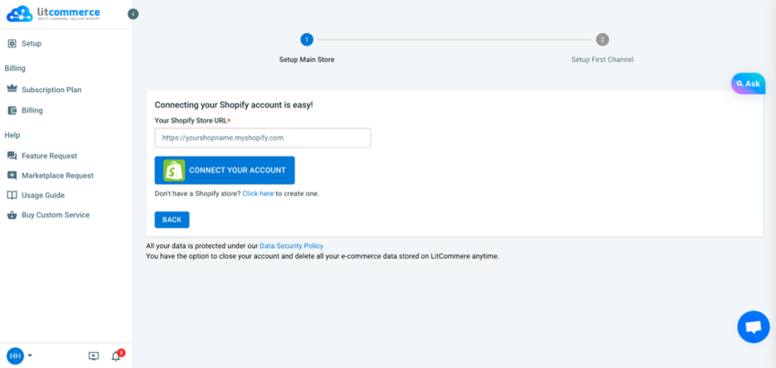Click the Help section heading
Viewport: 776px width, 368px height.
[12, 135]
